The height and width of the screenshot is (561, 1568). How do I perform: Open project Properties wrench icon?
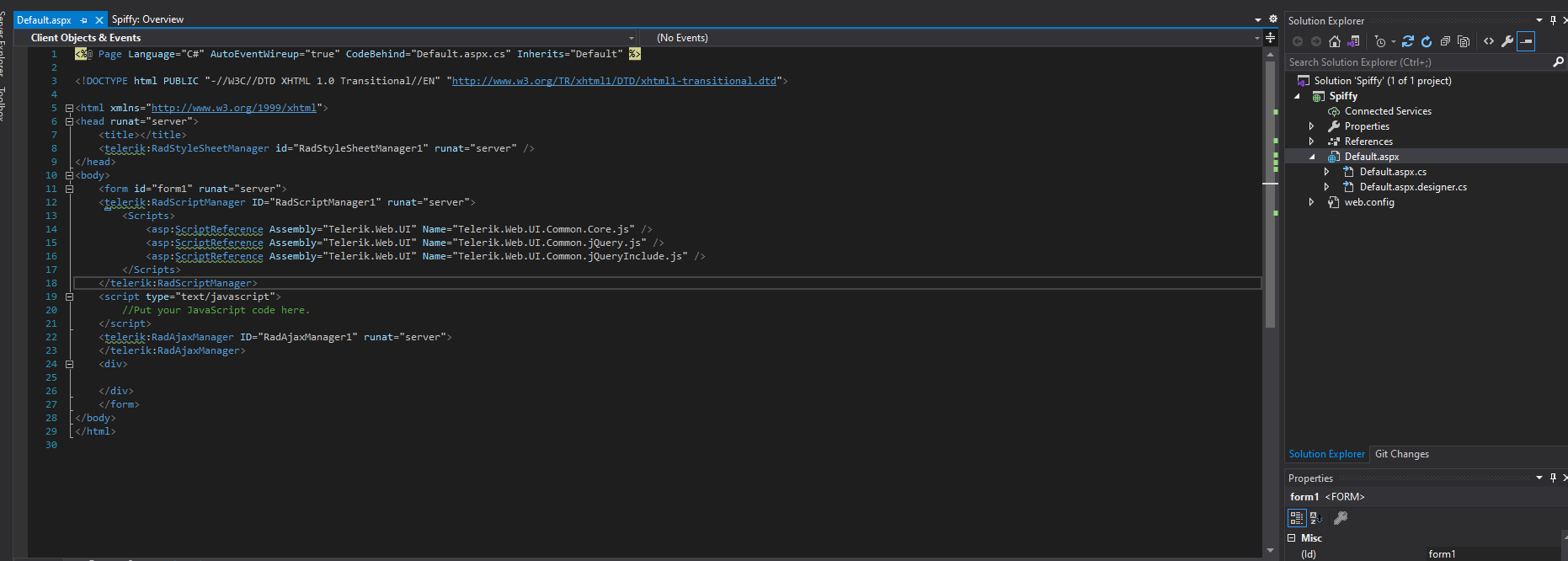[x=1507, y=41]
